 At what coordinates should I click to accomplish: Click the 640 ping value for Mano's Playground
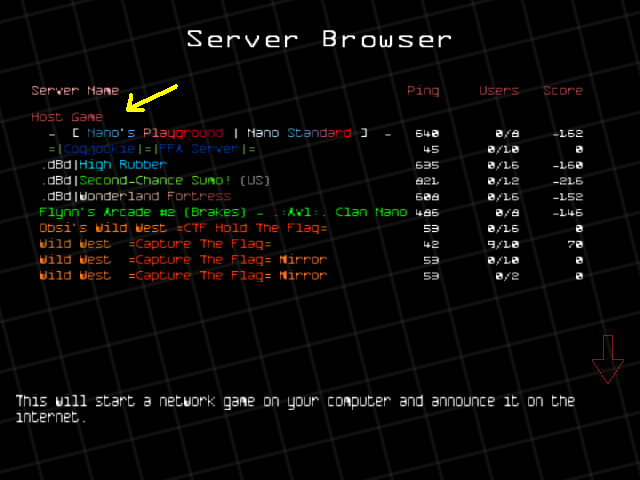(x=427, y=133)
